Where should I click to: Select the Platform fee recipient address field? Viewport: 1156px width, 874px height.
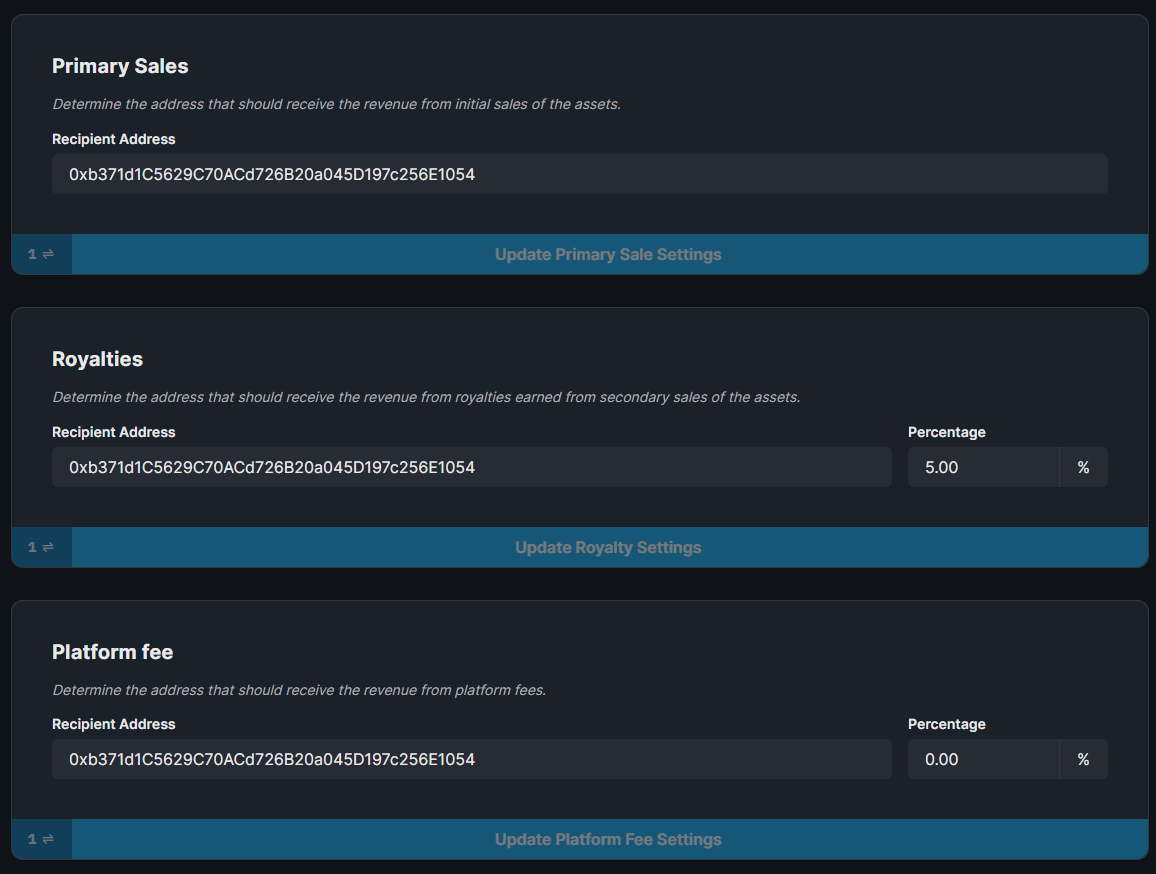[x=472, y=759]
